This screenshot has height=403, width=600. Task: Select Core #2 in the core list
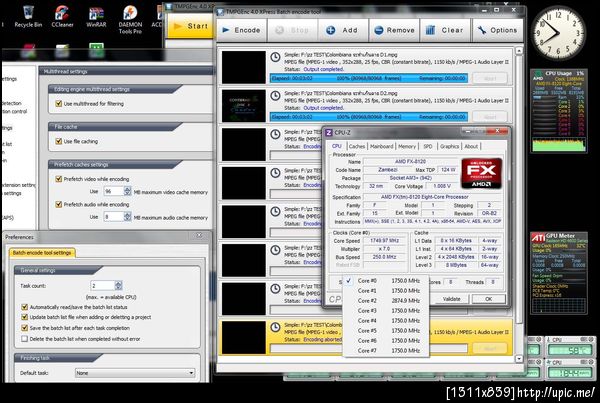click(x=386, y=300)
